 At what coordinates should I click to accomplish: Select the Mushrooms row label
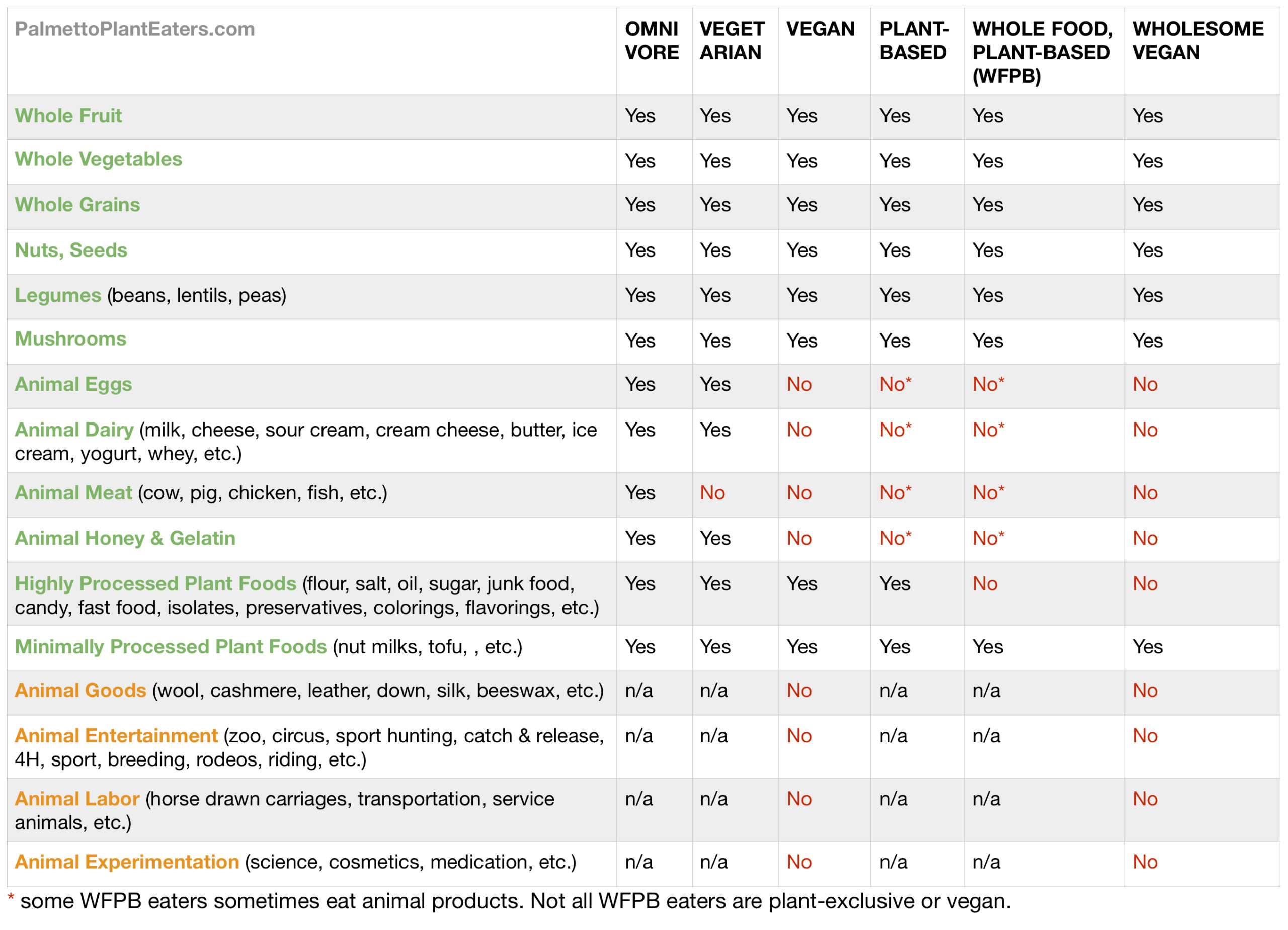70,339
